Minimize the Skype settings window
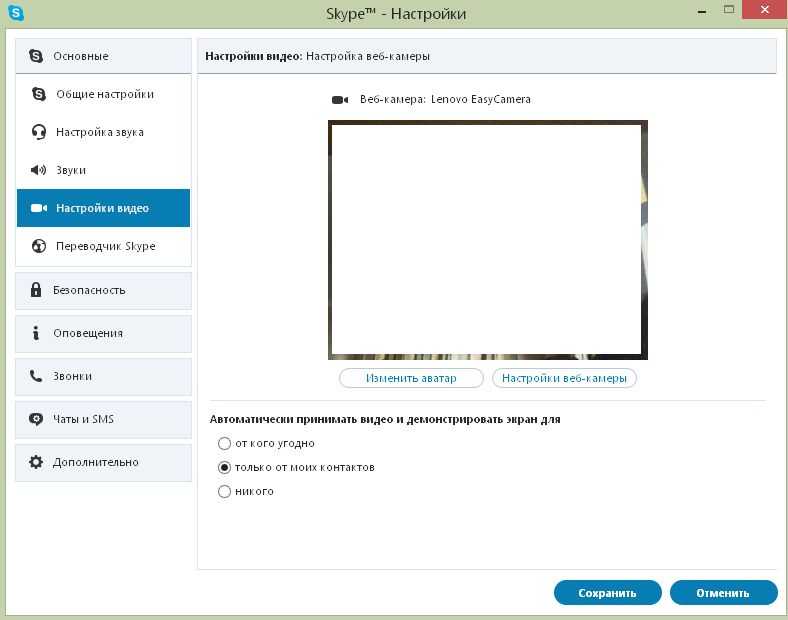The image size is (788, 620). click(x=702, y=11)
